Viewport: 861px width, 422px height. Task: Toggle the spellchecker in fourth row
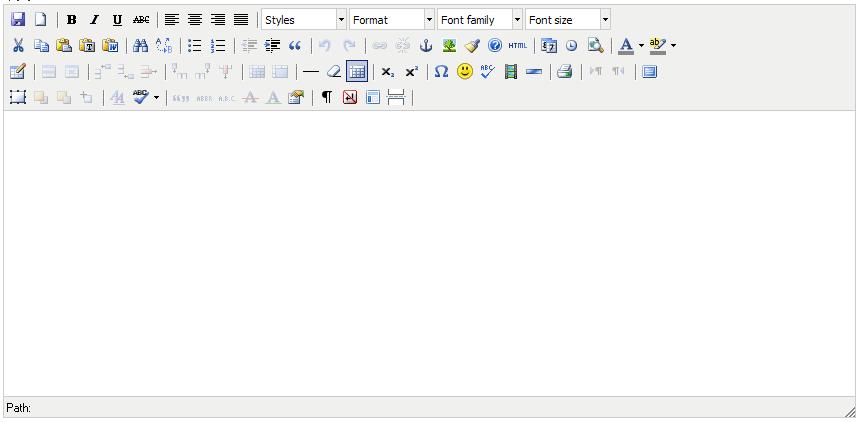click(141, 98)
